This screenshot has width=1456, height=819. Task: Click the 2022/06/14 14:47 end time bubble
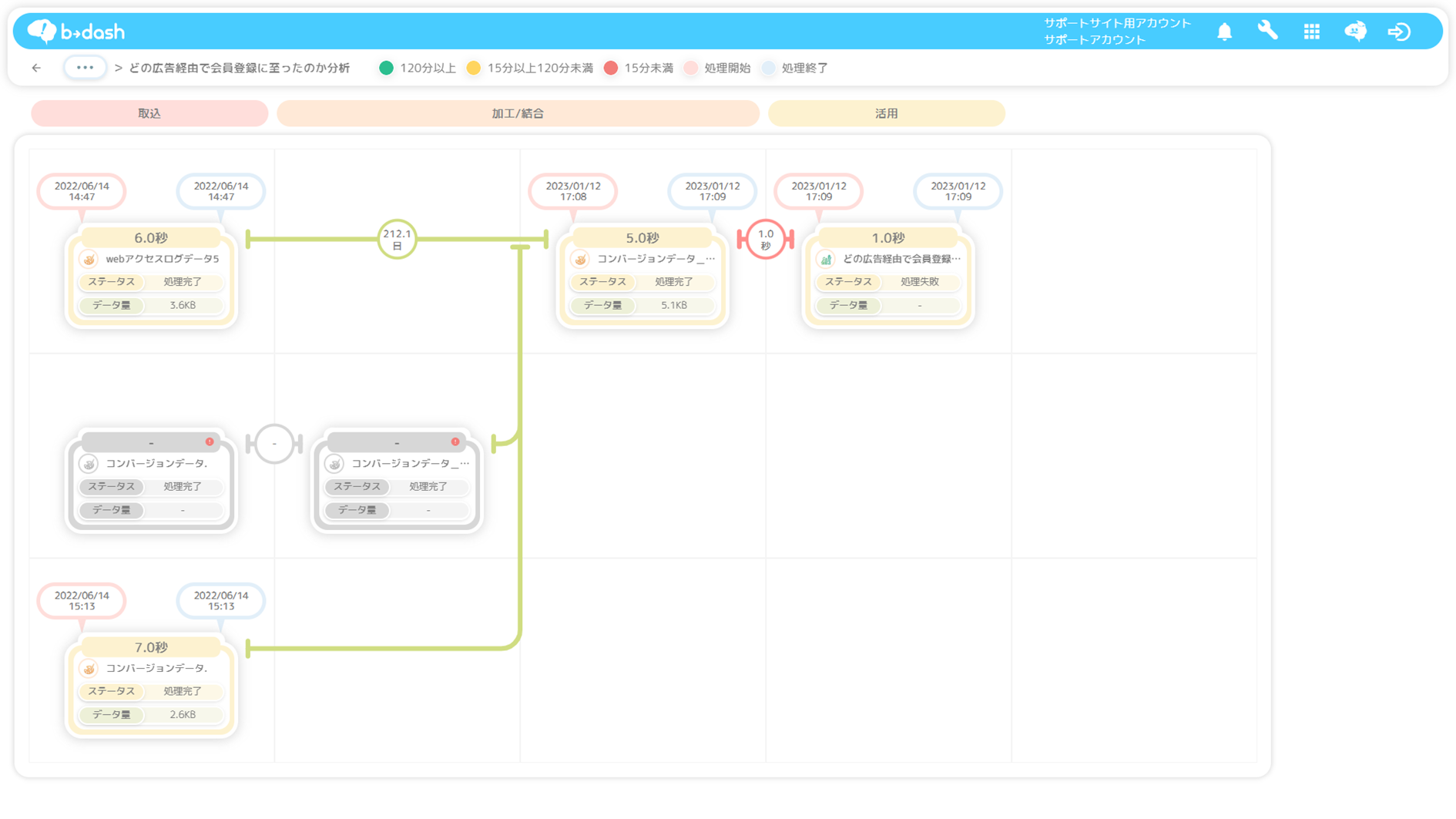coord(221,191)
